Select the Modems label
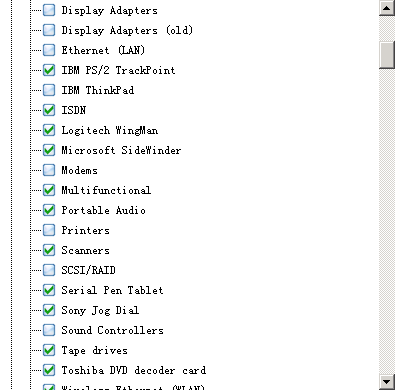 79,170
